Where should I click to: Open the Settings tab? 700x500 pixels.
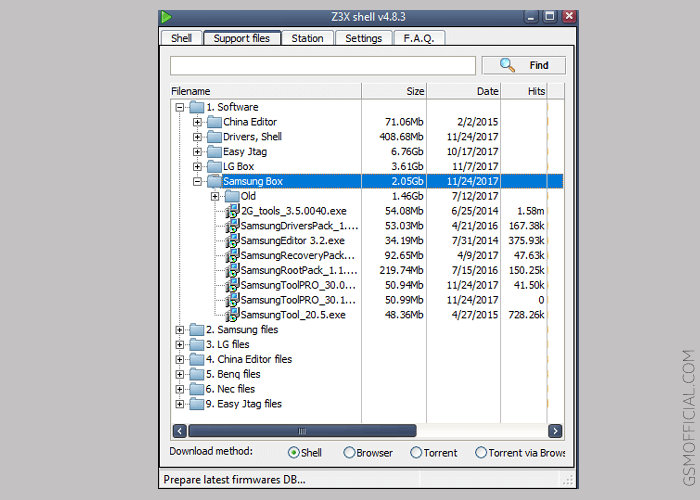[363, 38]
